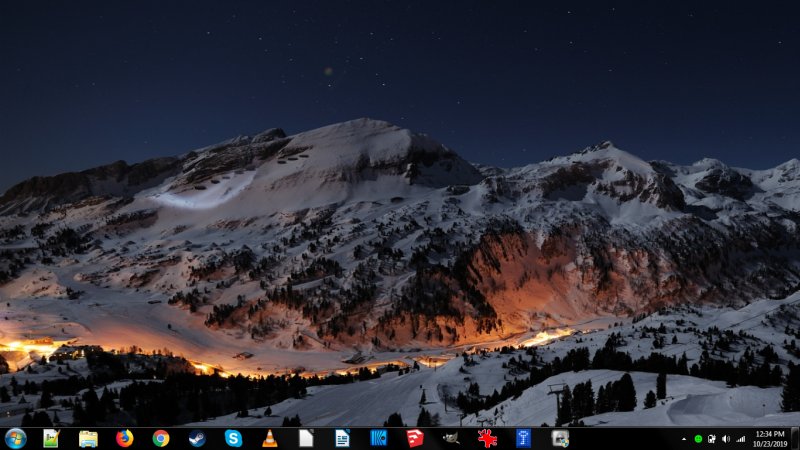The height and width of the screenshot is (450, 800).
Task: Click the green circle tray icon
Action: coord(698,439)
